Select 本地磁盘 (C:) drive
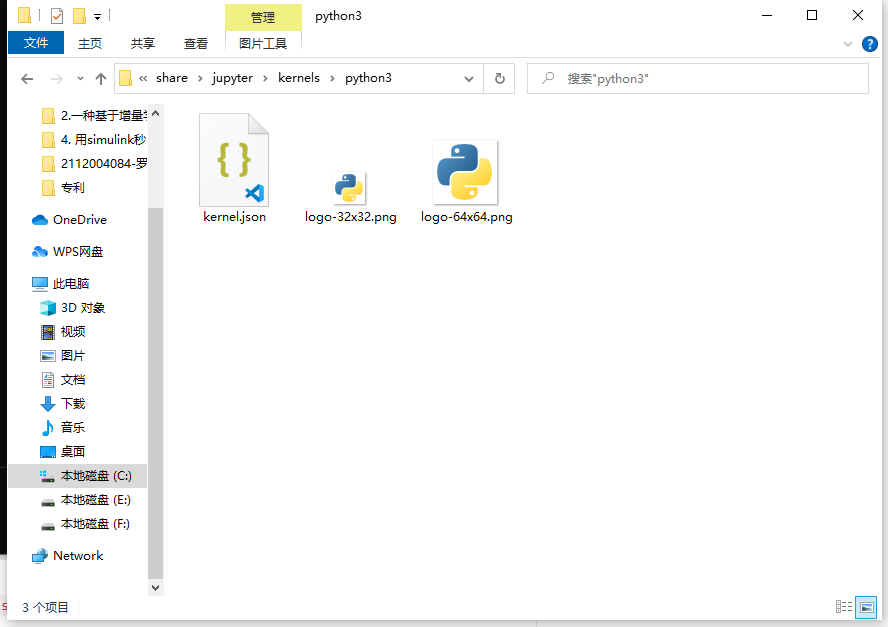The width and height of the screenshot is (888, 627). click(78, 476)
